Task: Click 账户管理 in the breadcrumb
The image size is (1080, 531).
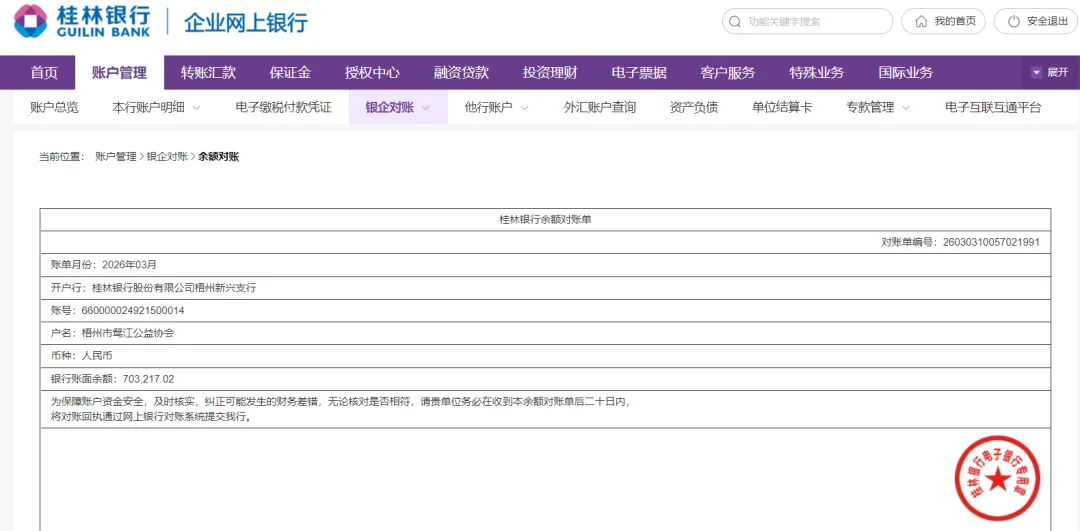Action: (x=116, y=157)
